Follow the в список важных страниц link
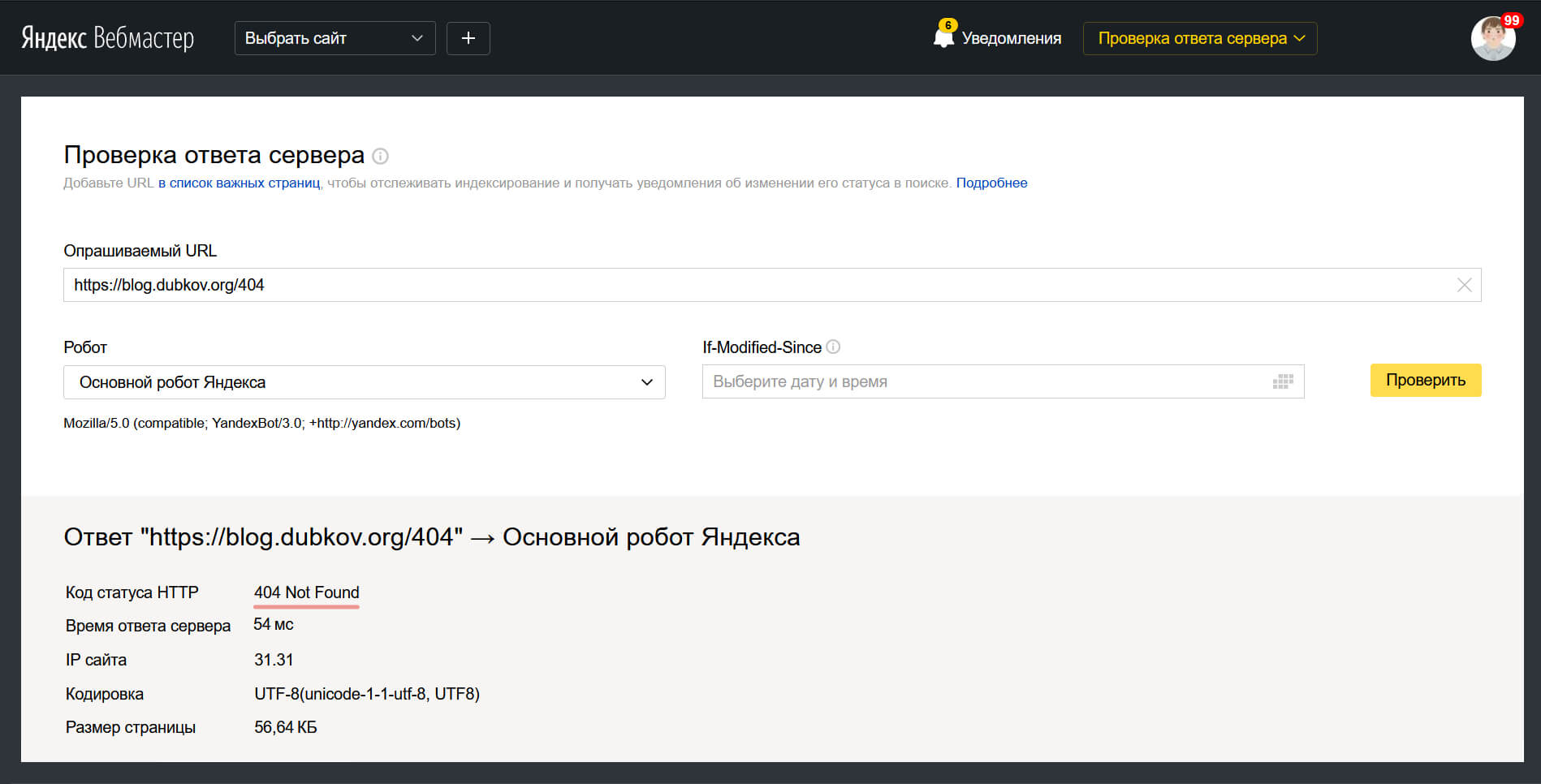1541x784 pixels. click(x=239, y=183)
